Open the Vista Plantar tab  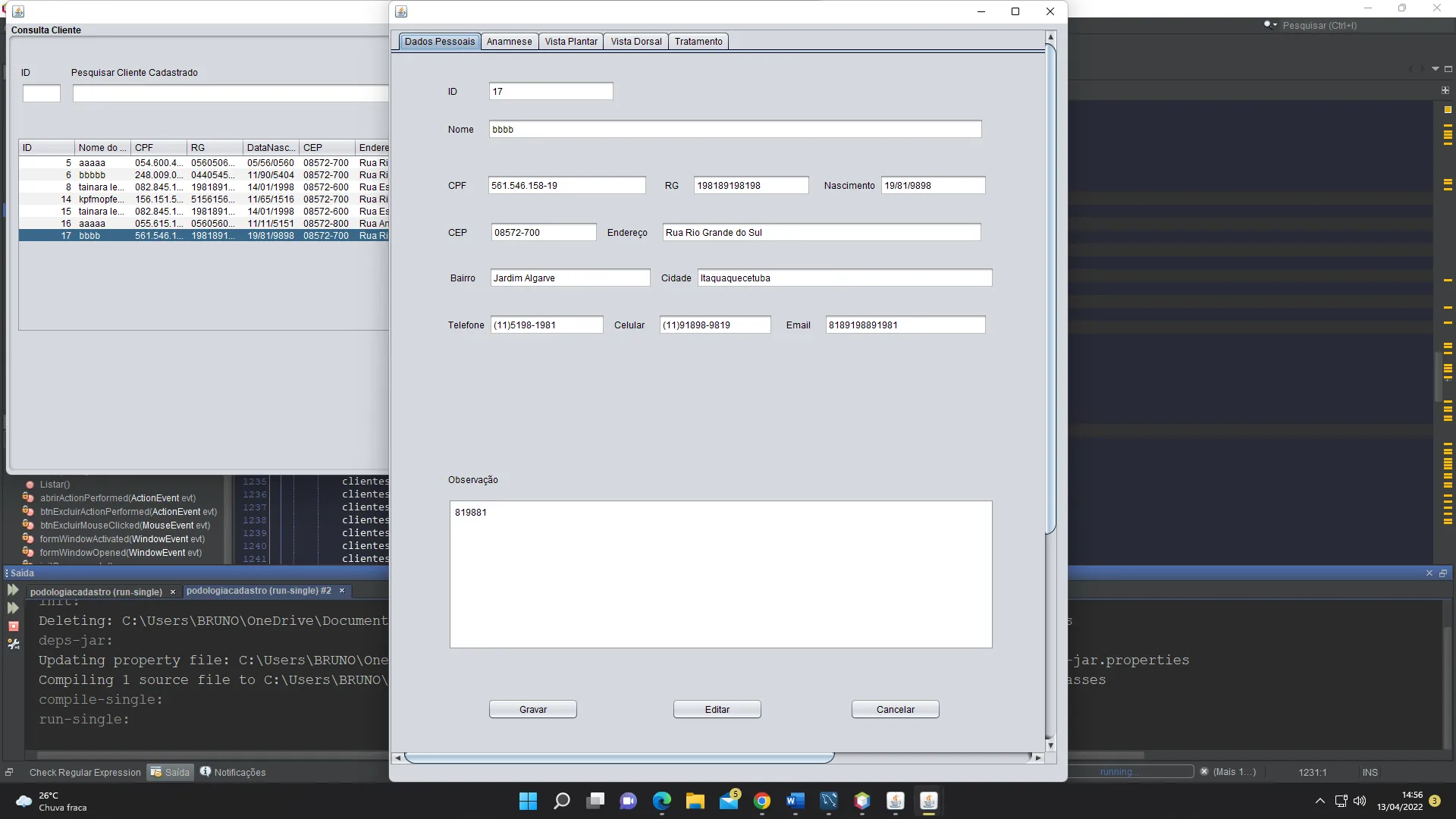click(571, 42)
